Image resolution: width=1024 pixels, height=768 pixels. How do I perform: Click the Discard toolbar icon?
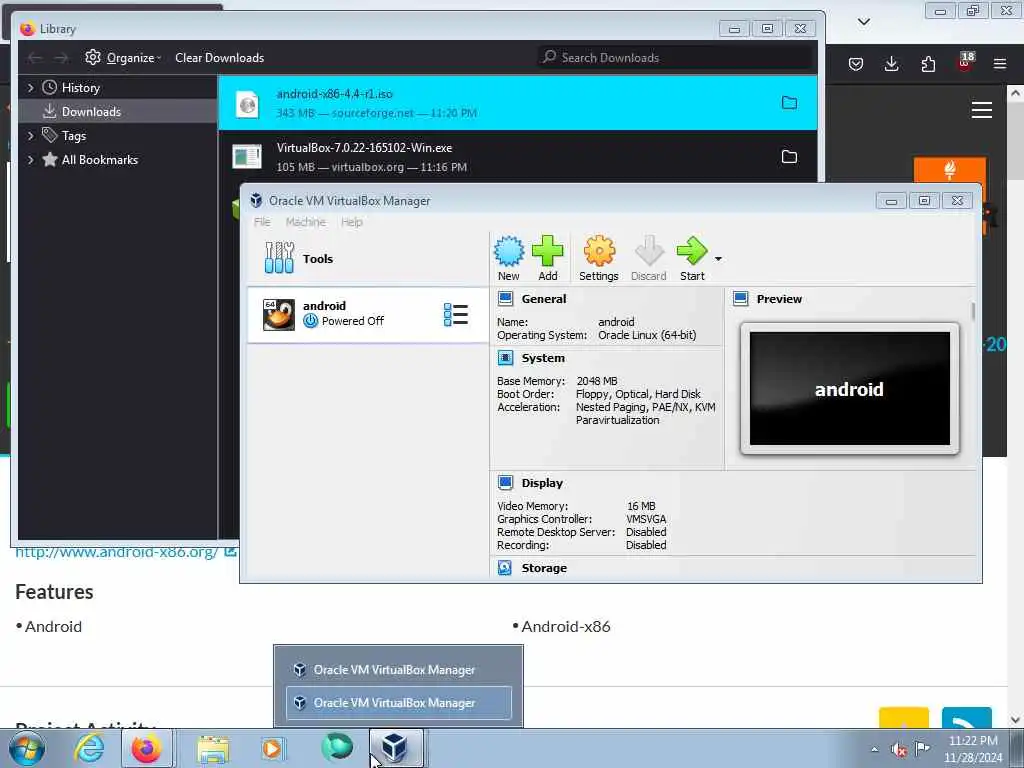tap(648, 259)
